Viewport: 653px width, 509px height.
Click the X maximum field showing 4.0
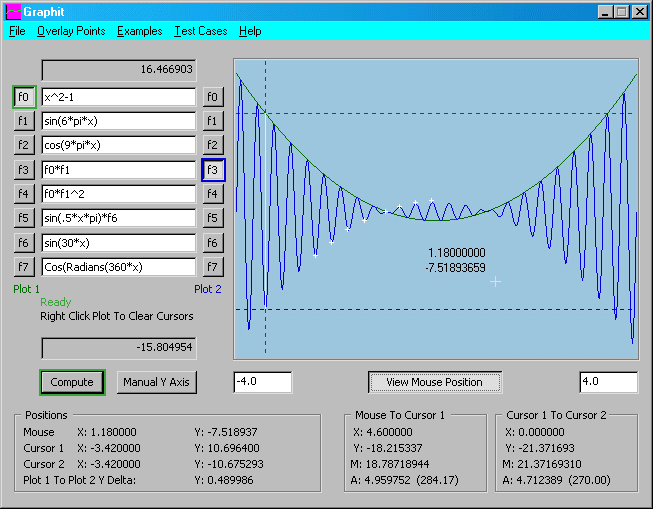(x=608, y=382)
